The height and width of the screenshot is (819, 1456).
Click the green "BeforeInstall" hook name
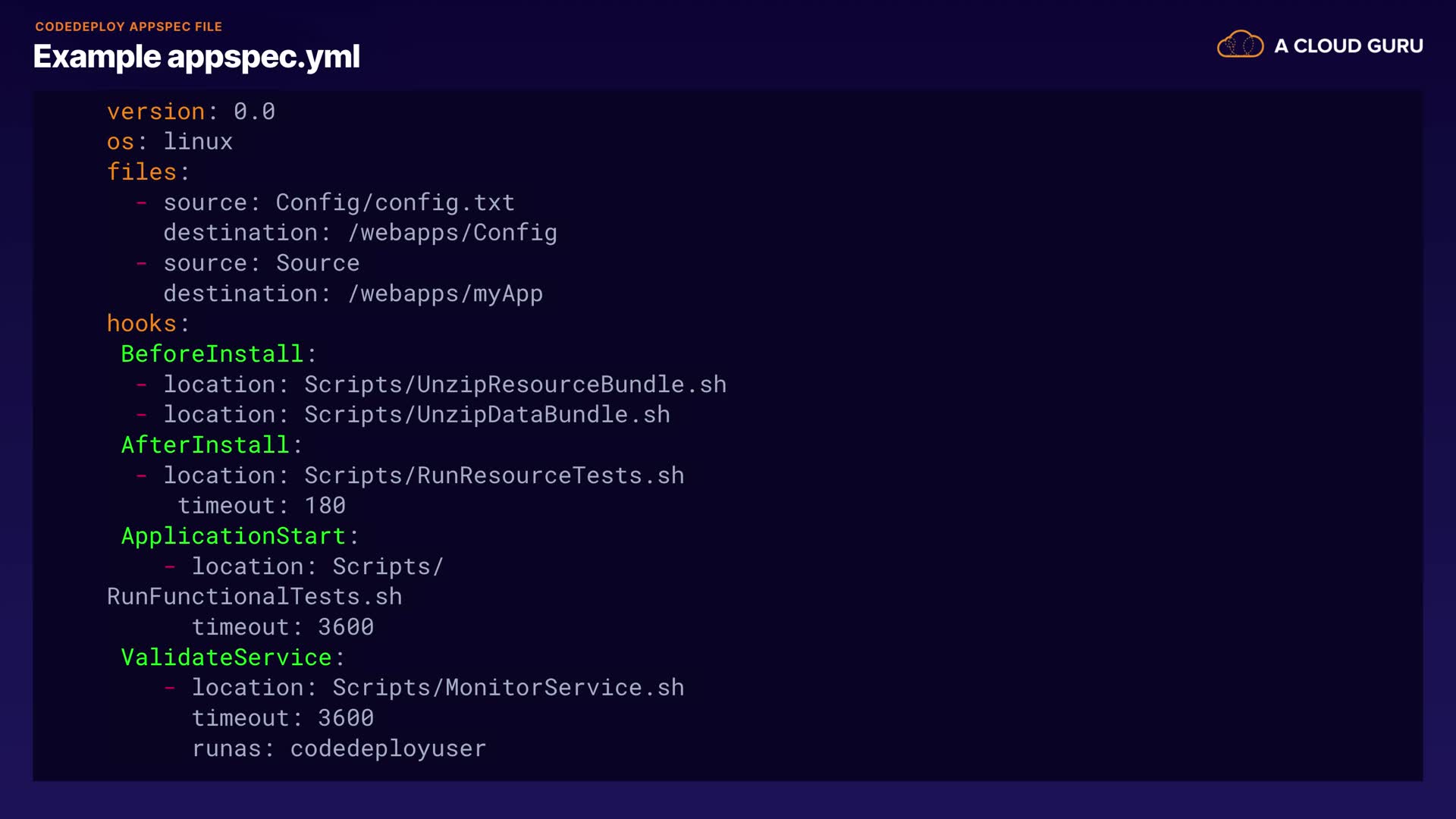pyautogui.click(x=212, y=354)
